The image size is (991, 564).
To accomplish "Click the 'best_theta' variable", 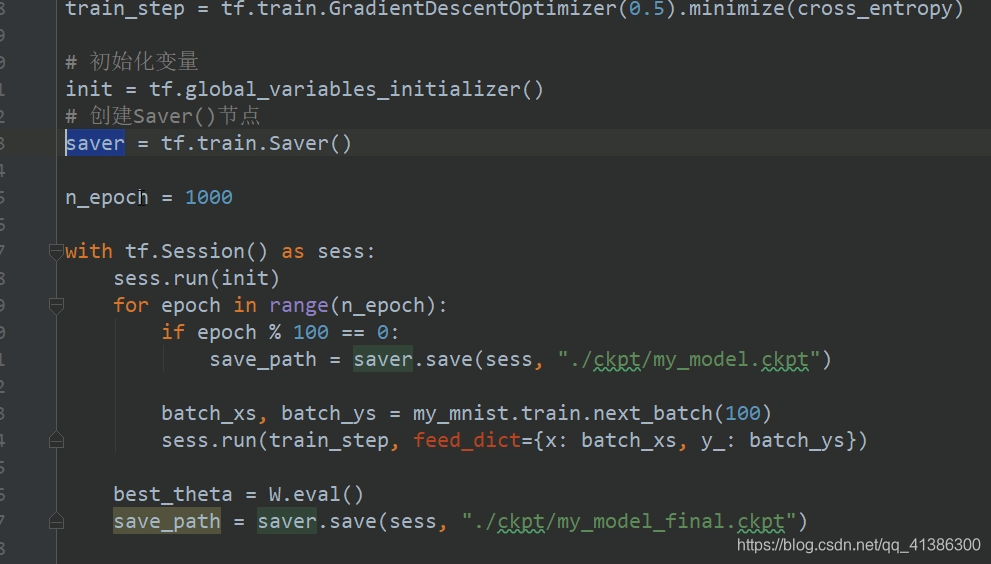I will click(173, 494).
